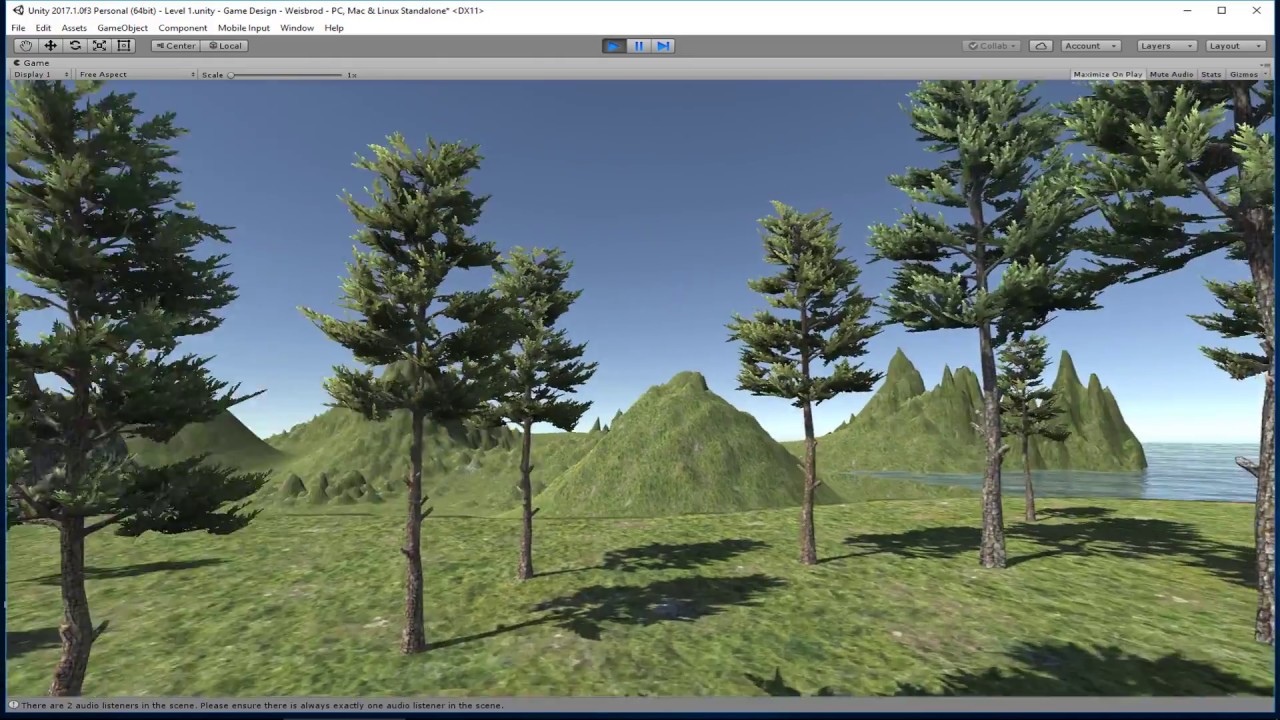
Task: Stop play mode with the Play button
Action: click(x=614, y=46)
